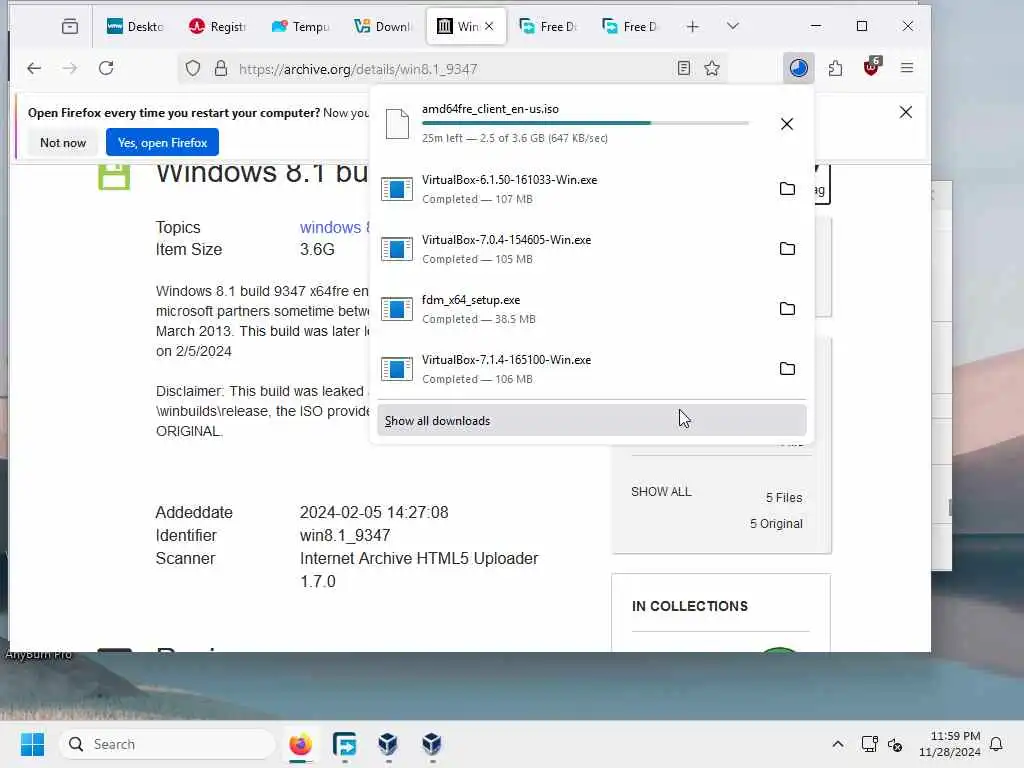The width and height of the screenshot is (1024, 768).
Task: Go back to previous page
Action: 34,68
